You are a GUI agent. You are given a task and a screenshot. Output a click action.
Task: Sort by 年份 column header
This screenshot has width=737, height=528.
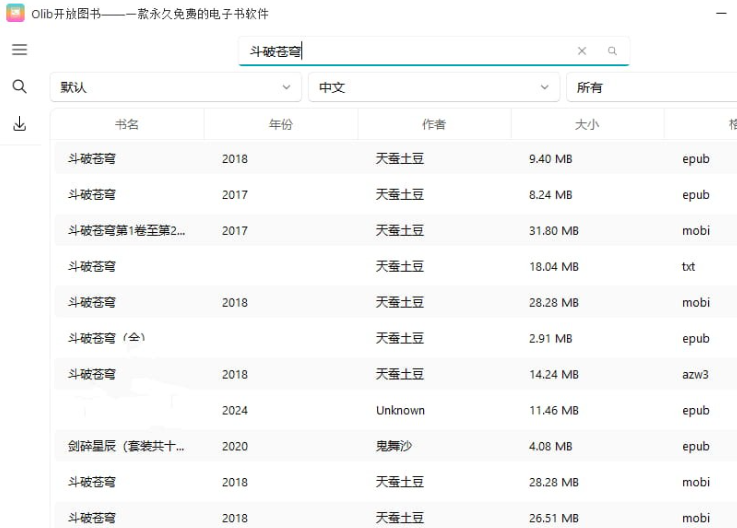pyautogui.click(x=281, y=125)
